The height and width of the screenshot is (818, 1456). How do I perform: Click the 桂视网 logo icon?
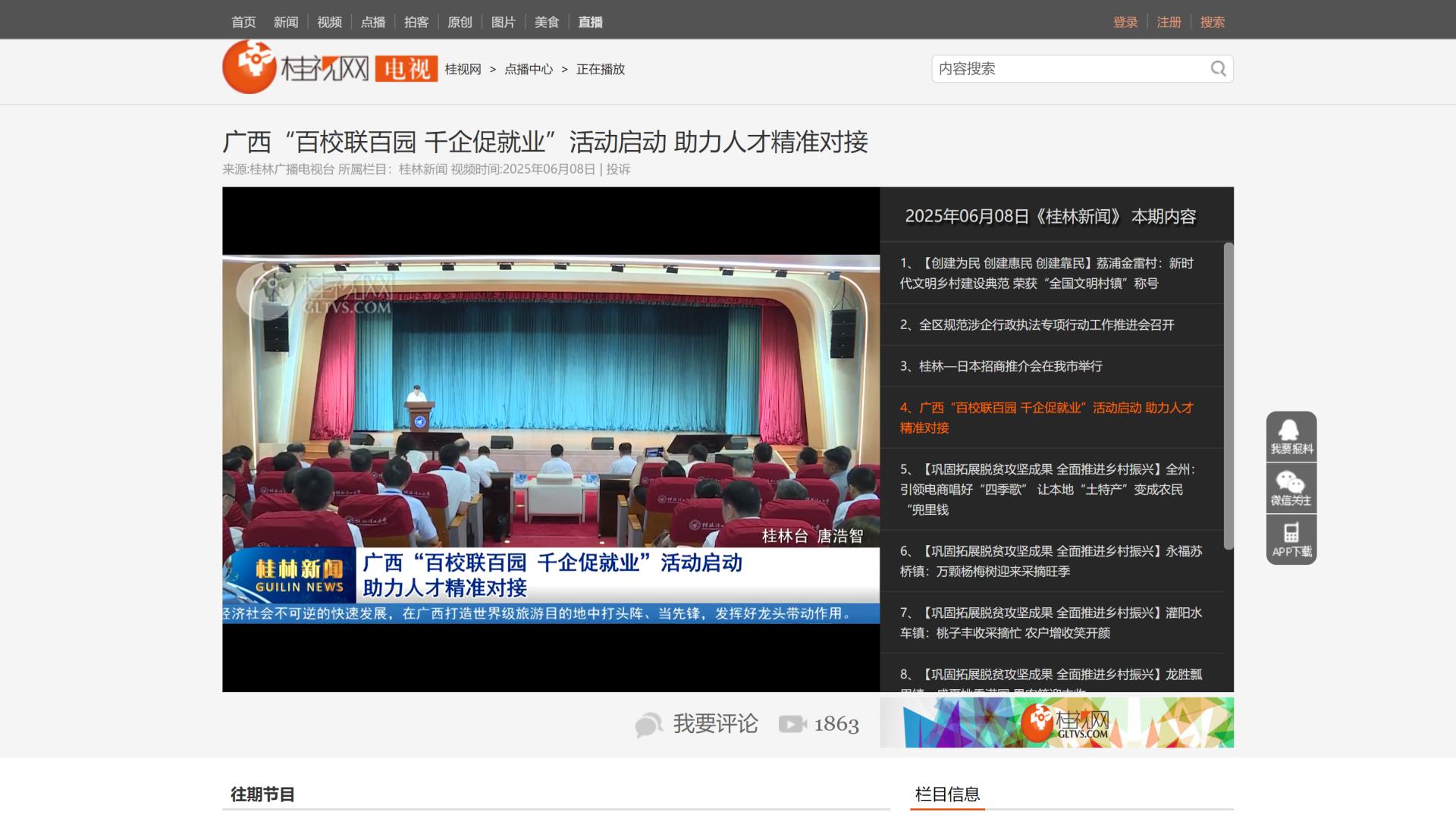(x=249, y=67)
